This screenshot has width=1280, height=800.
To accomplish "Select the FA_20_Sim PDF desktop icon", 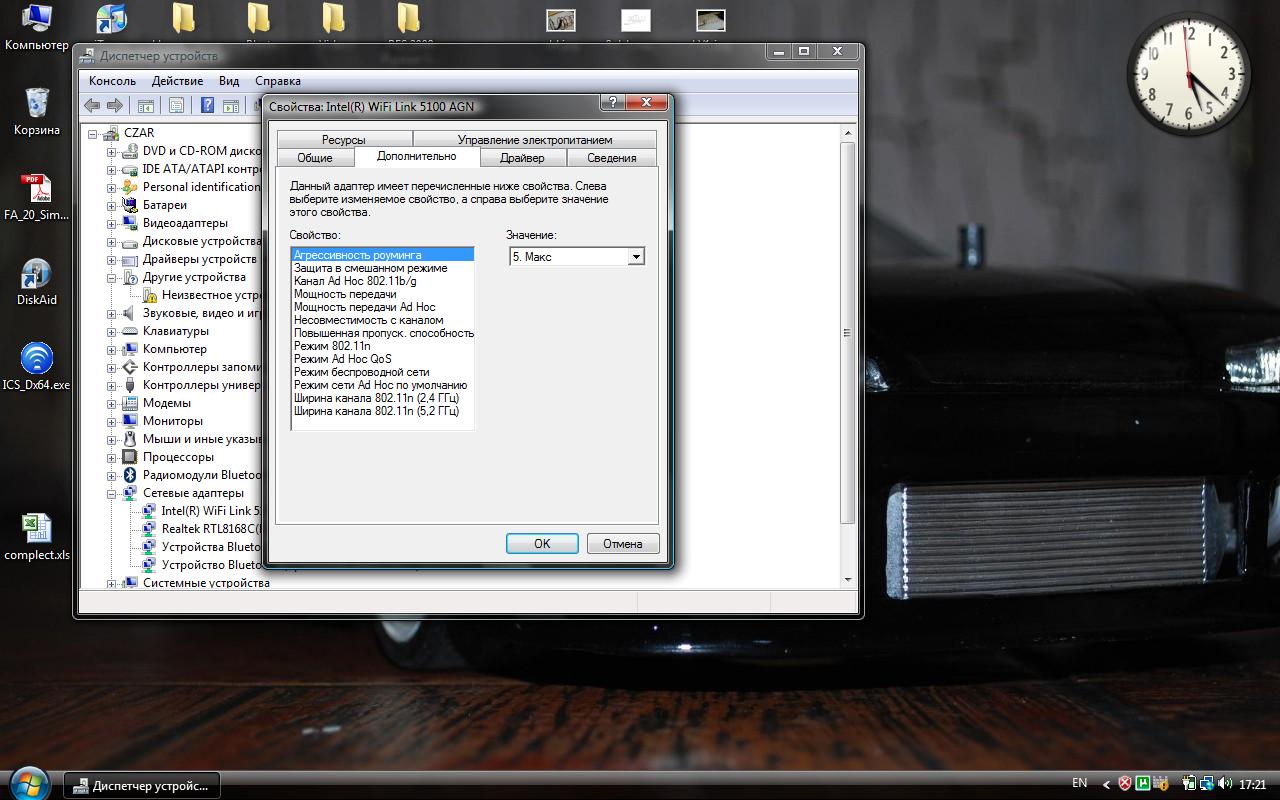I will point(37,197).
